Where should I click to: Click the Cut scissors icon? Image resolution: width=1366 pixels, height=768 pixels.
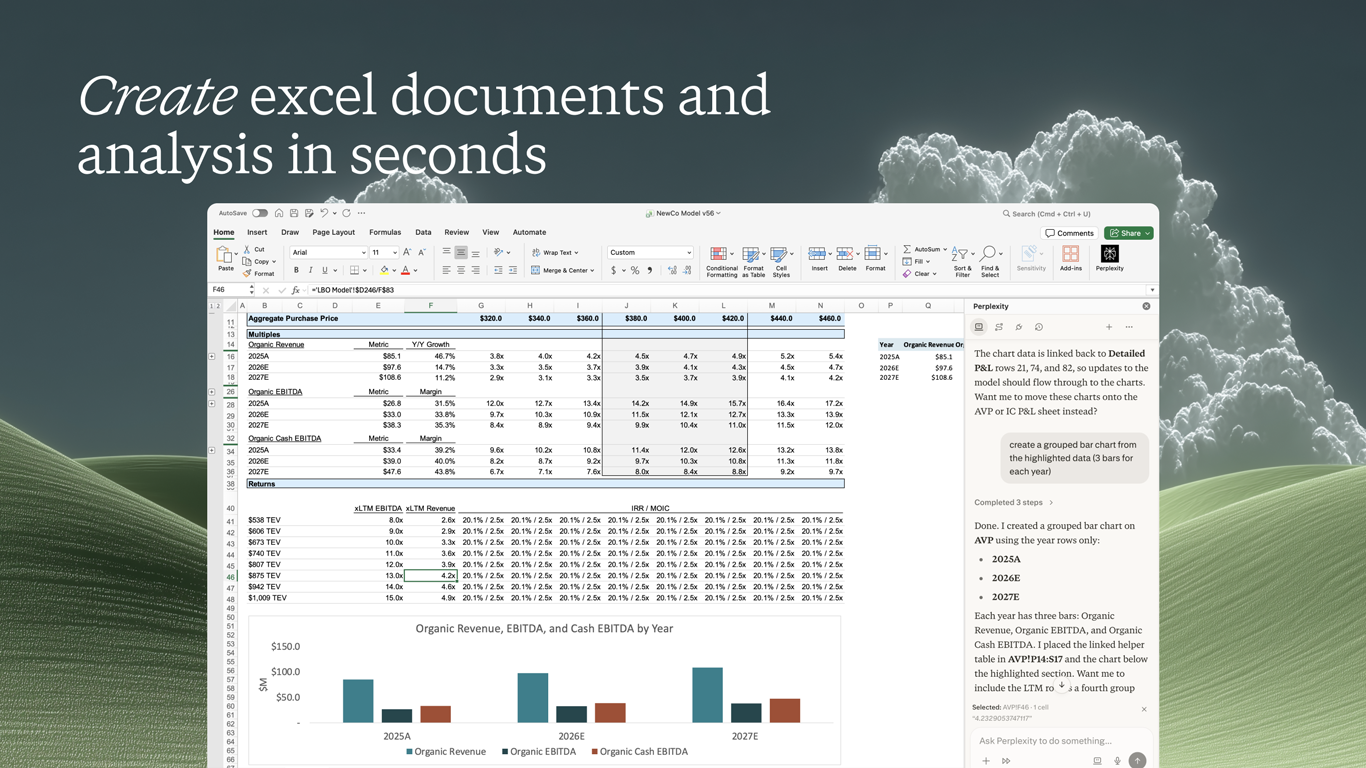click(x=247, y=249)
